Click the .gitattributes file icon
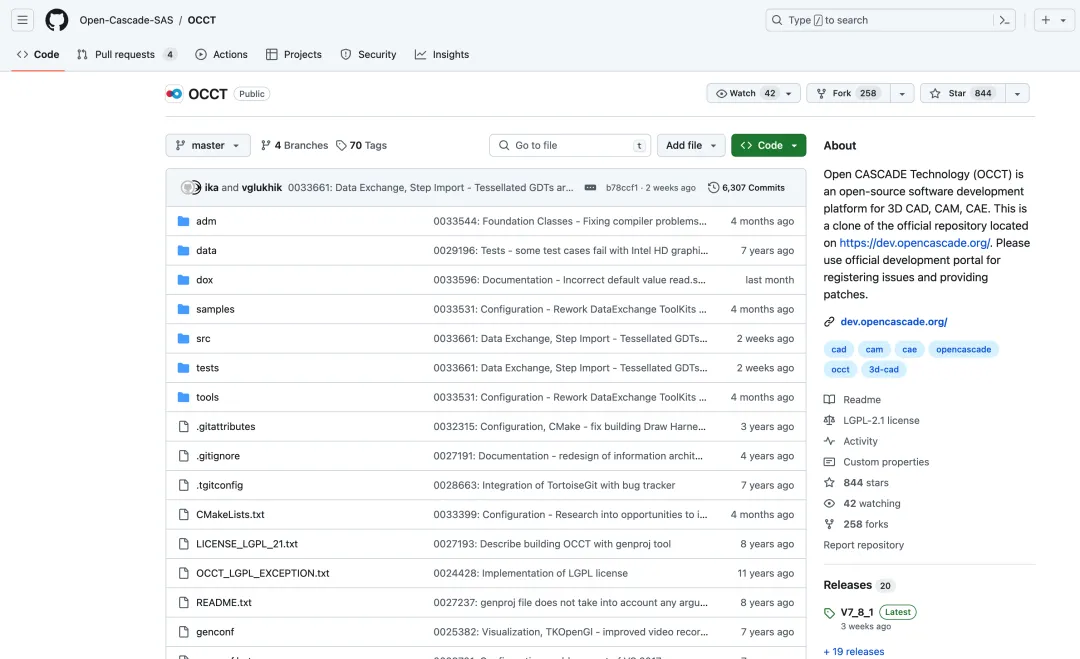 [x=183, y=426]
